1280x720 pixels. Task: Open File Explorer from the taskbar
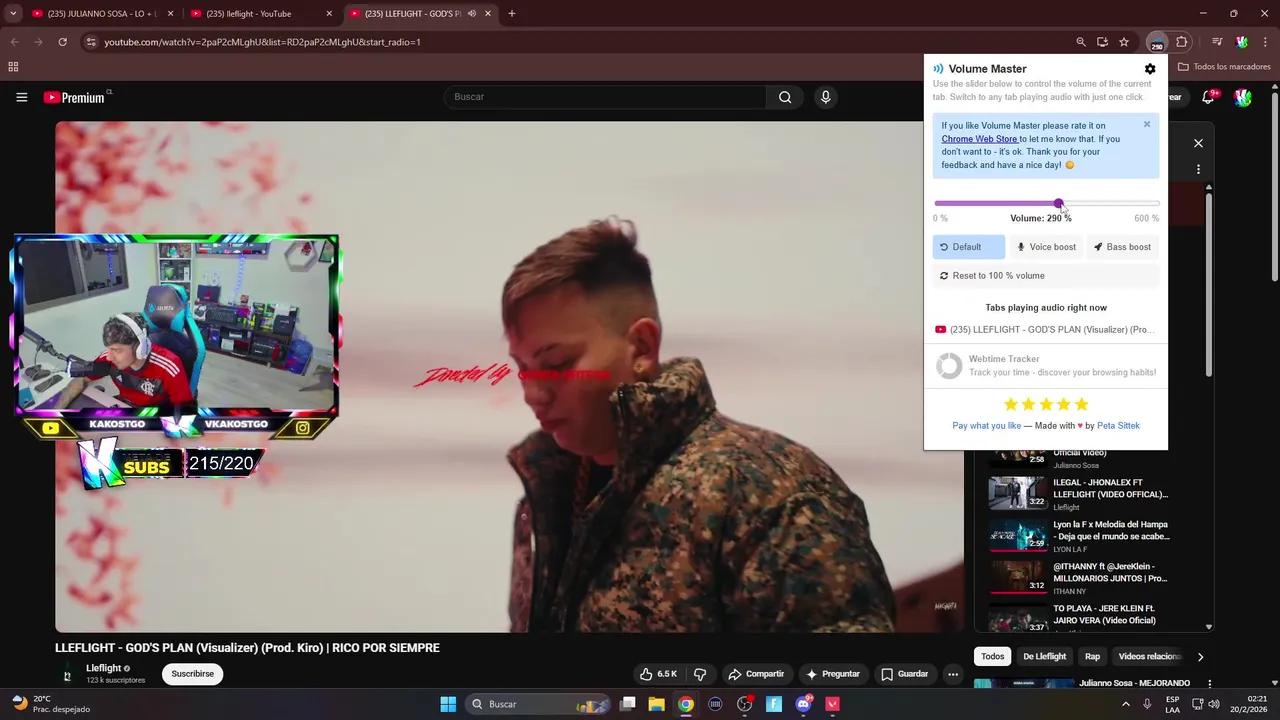coord(656,704)
